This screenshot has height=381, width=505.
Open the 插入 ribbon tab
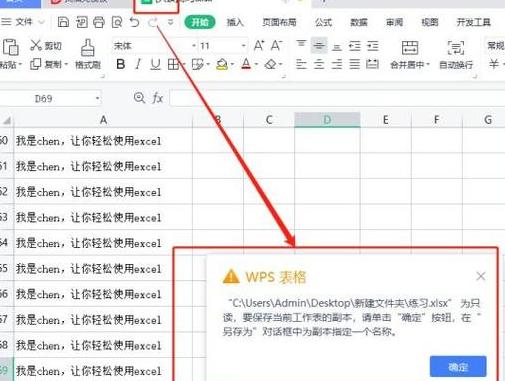(x=235, y=22)
